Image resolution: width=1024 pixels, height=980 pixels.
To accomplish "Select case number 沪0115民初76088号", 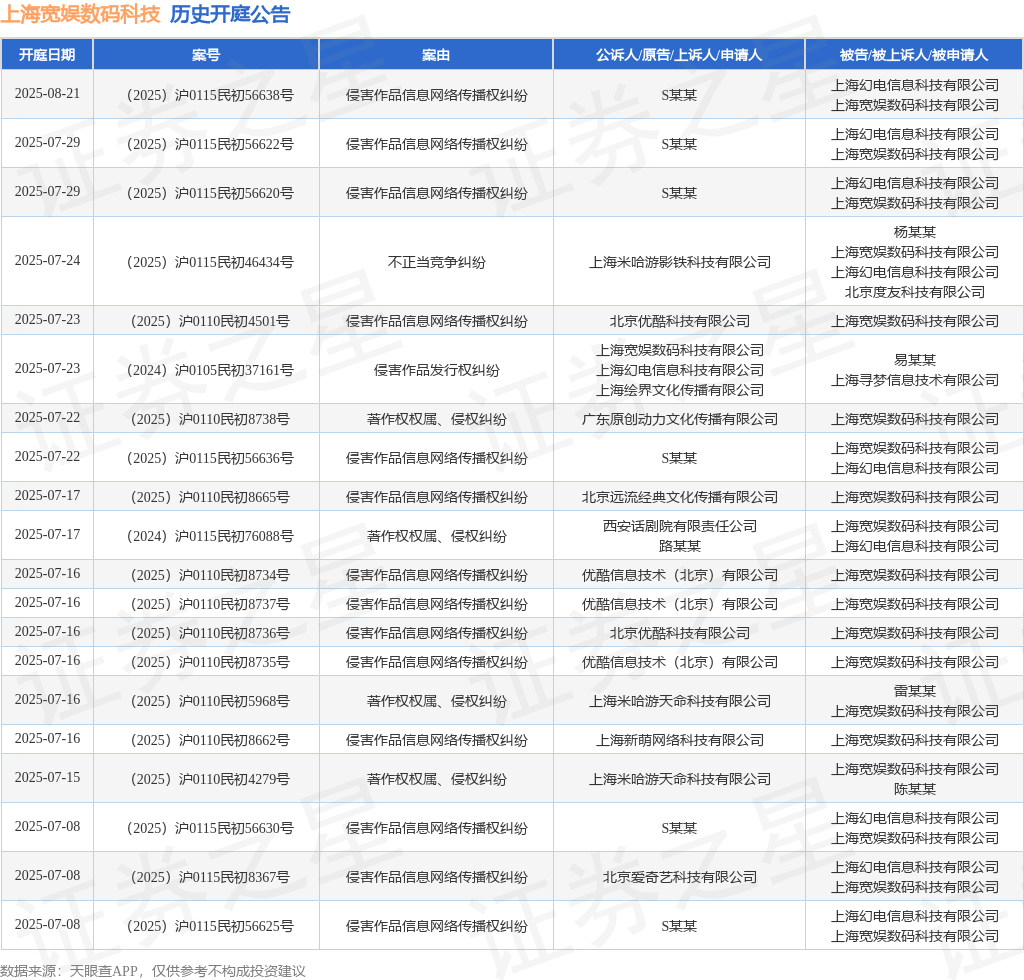I will (210, 536).
